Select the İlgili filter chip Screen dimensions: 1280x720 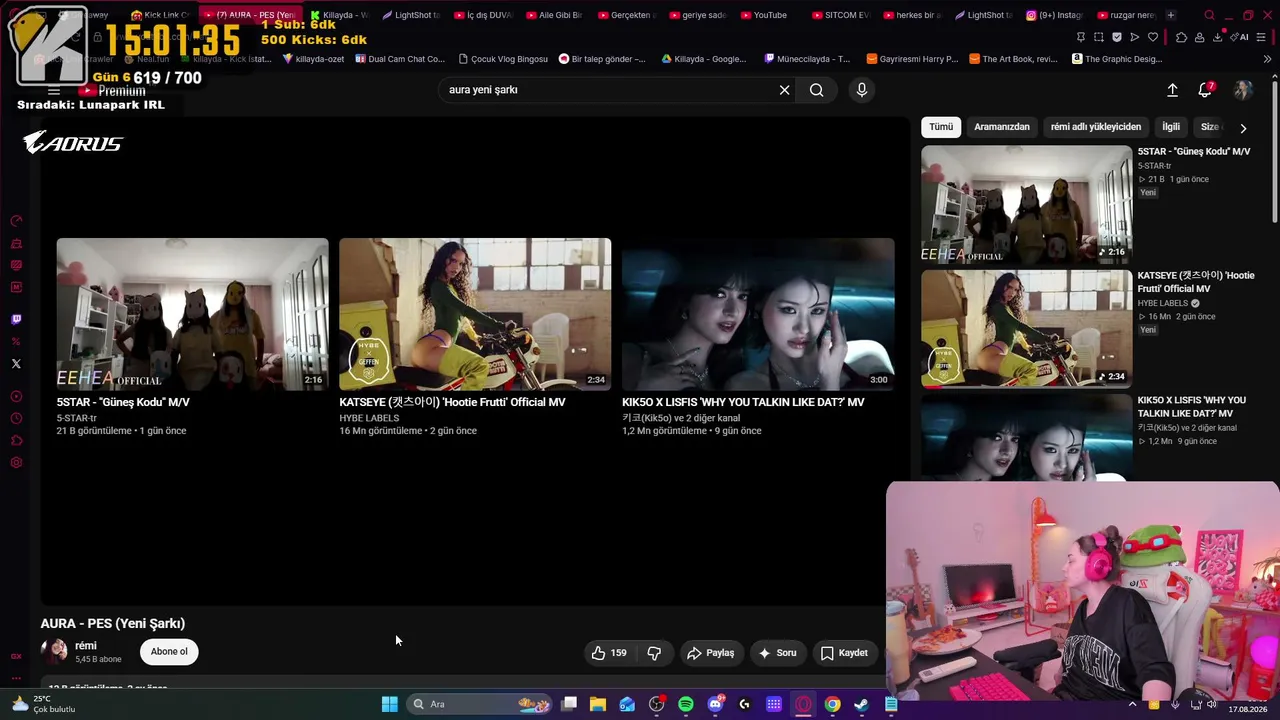(1171, 127)
